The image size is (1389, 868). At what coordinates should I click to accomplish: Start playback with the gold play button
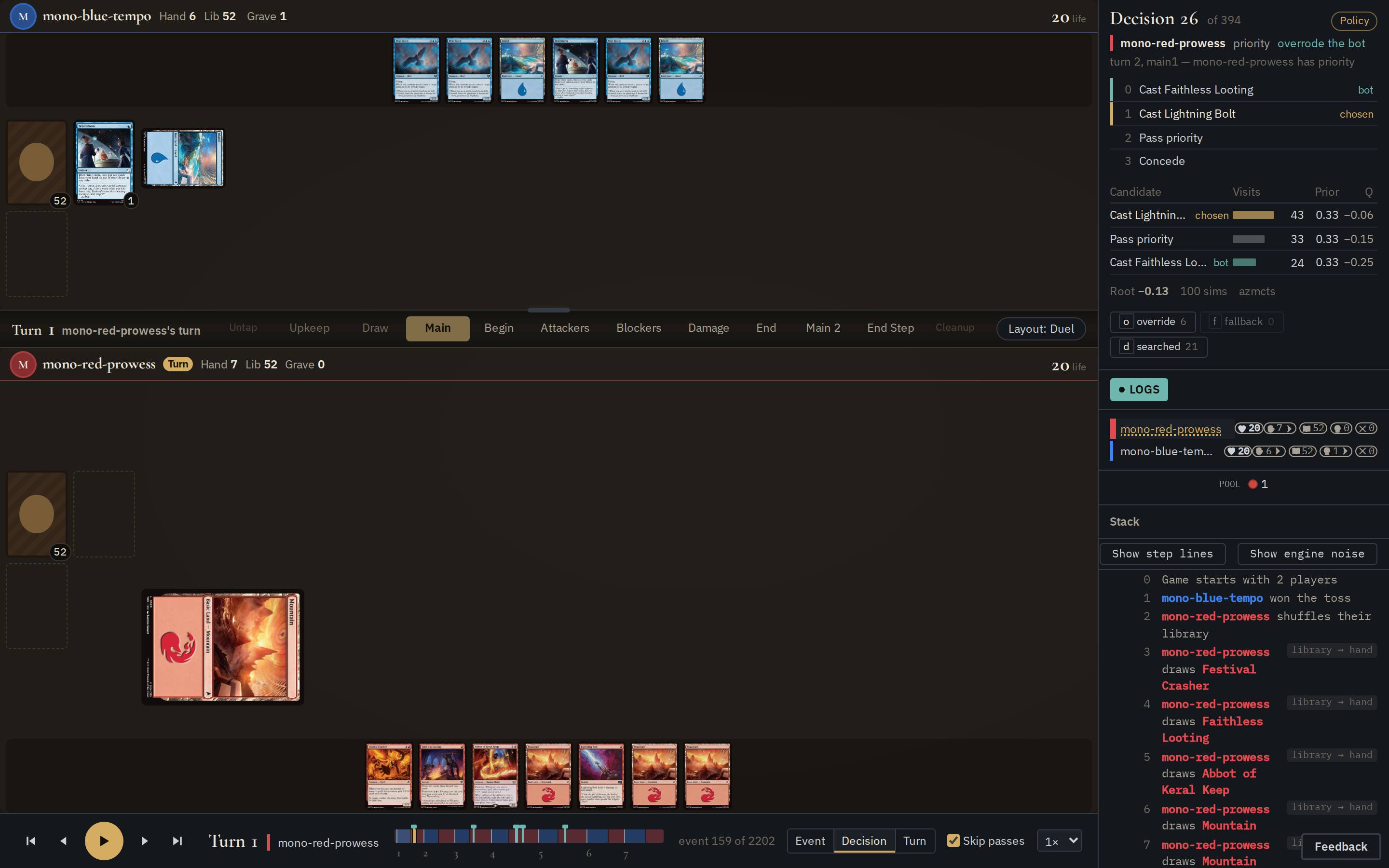104,841
